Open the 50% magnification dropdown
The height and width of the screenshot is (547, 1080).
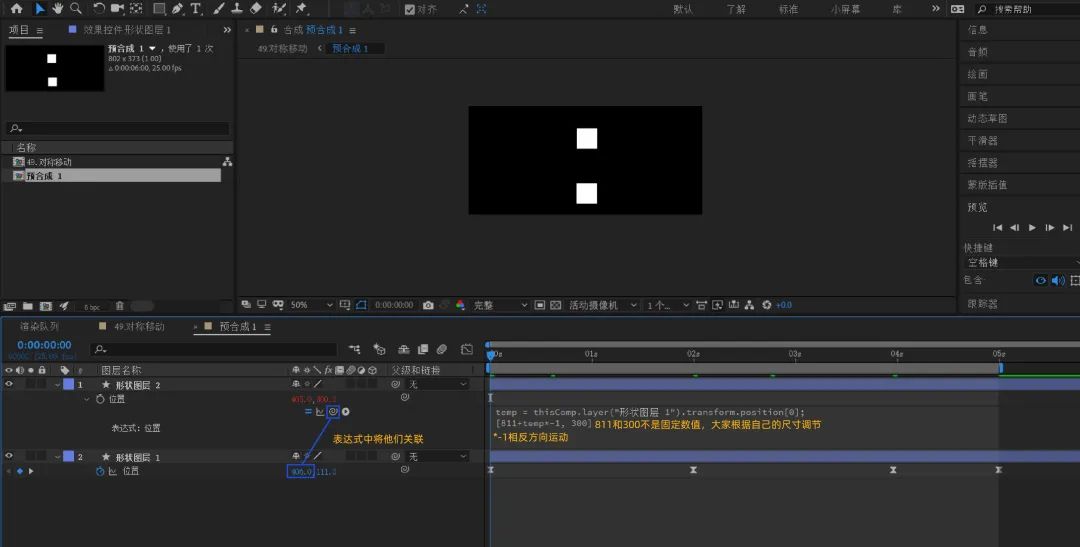pyautogui.click(x=311, y=305)
